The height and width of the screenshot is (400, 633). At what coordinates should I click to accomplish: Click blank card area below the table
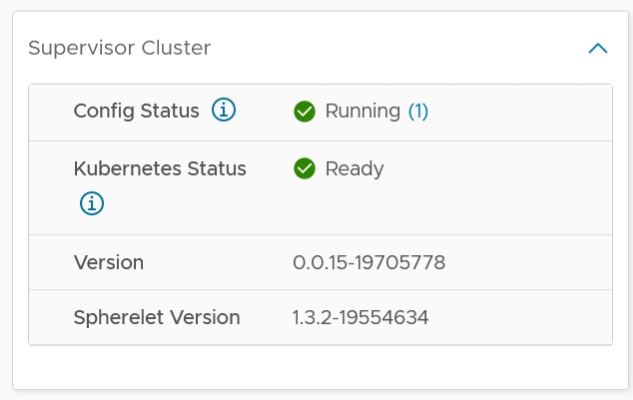[320, 367]
